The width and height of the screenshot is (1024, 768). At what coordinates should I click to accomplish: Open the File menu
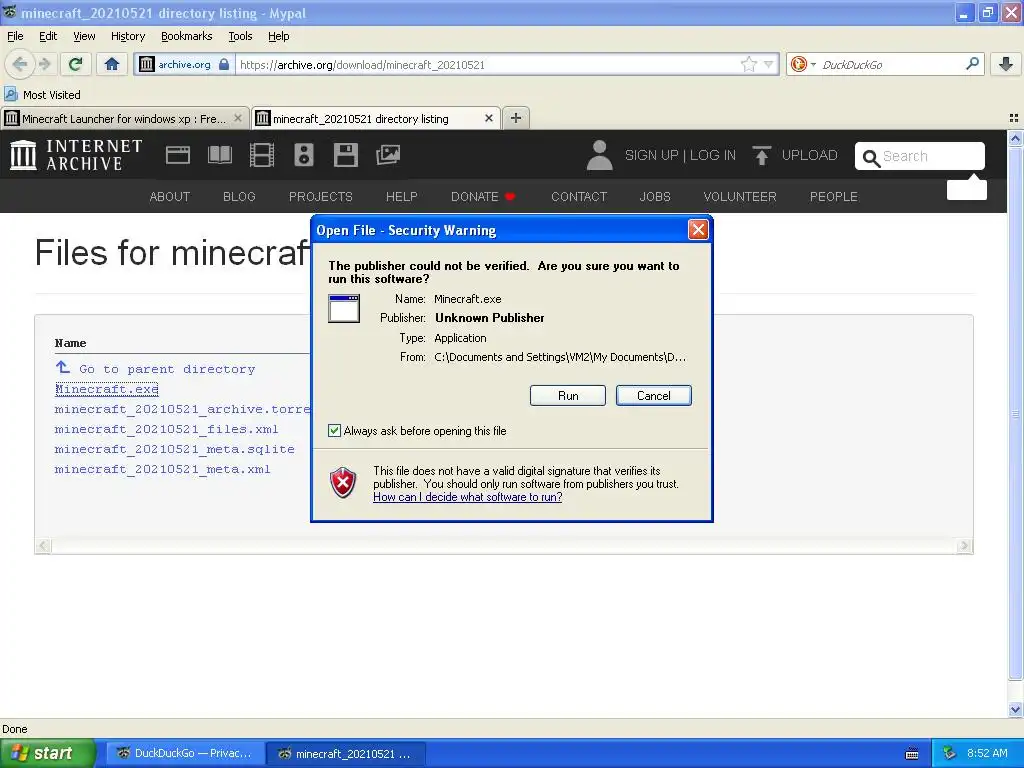15,36
